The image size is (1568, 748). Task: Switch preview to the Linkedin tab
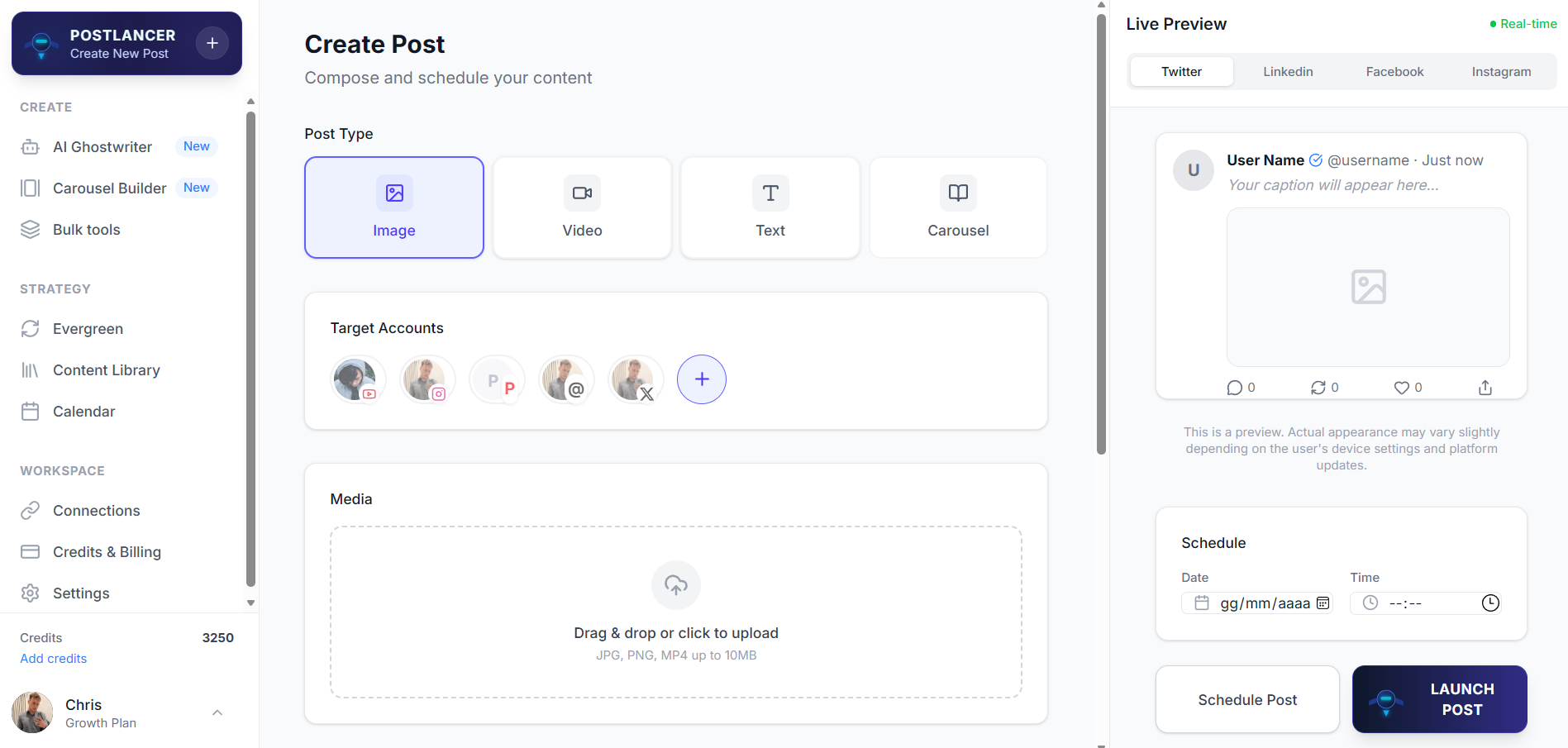click(x=1287, y=71)
